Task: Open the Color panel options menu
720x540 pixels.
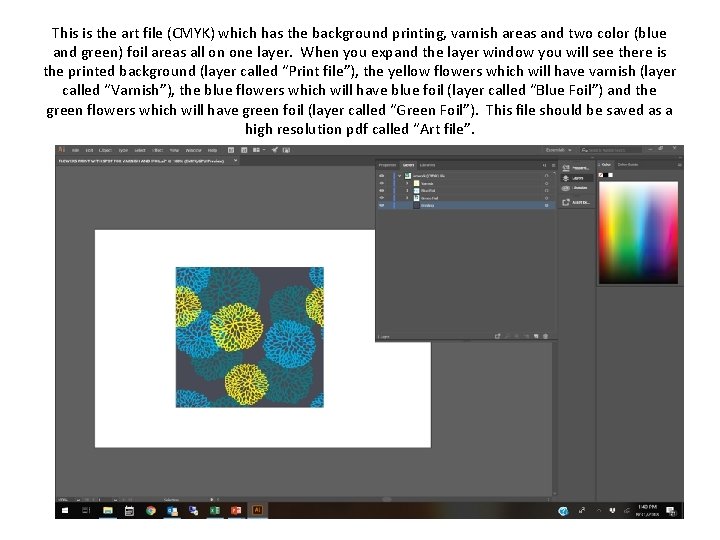Action: point(680,164)
